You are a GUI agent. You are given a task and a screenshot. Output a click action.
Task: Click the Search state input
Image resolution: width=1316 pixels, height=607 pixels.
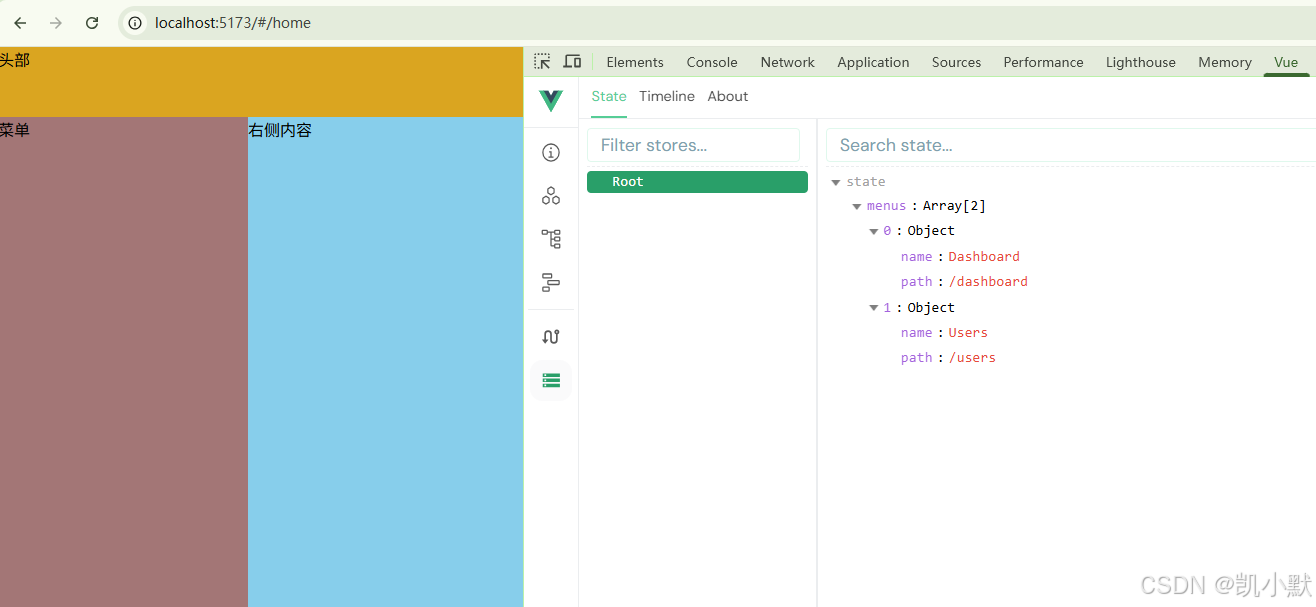coord(1071,145)
